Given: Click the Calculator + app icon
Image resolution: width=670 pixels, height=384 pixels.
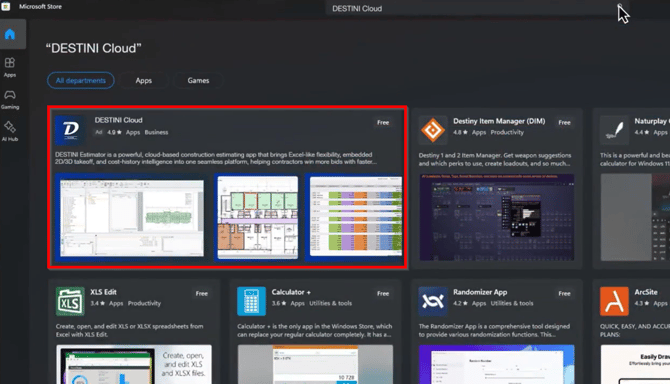Looking at the screenshot, I should [x=251, y=301].
